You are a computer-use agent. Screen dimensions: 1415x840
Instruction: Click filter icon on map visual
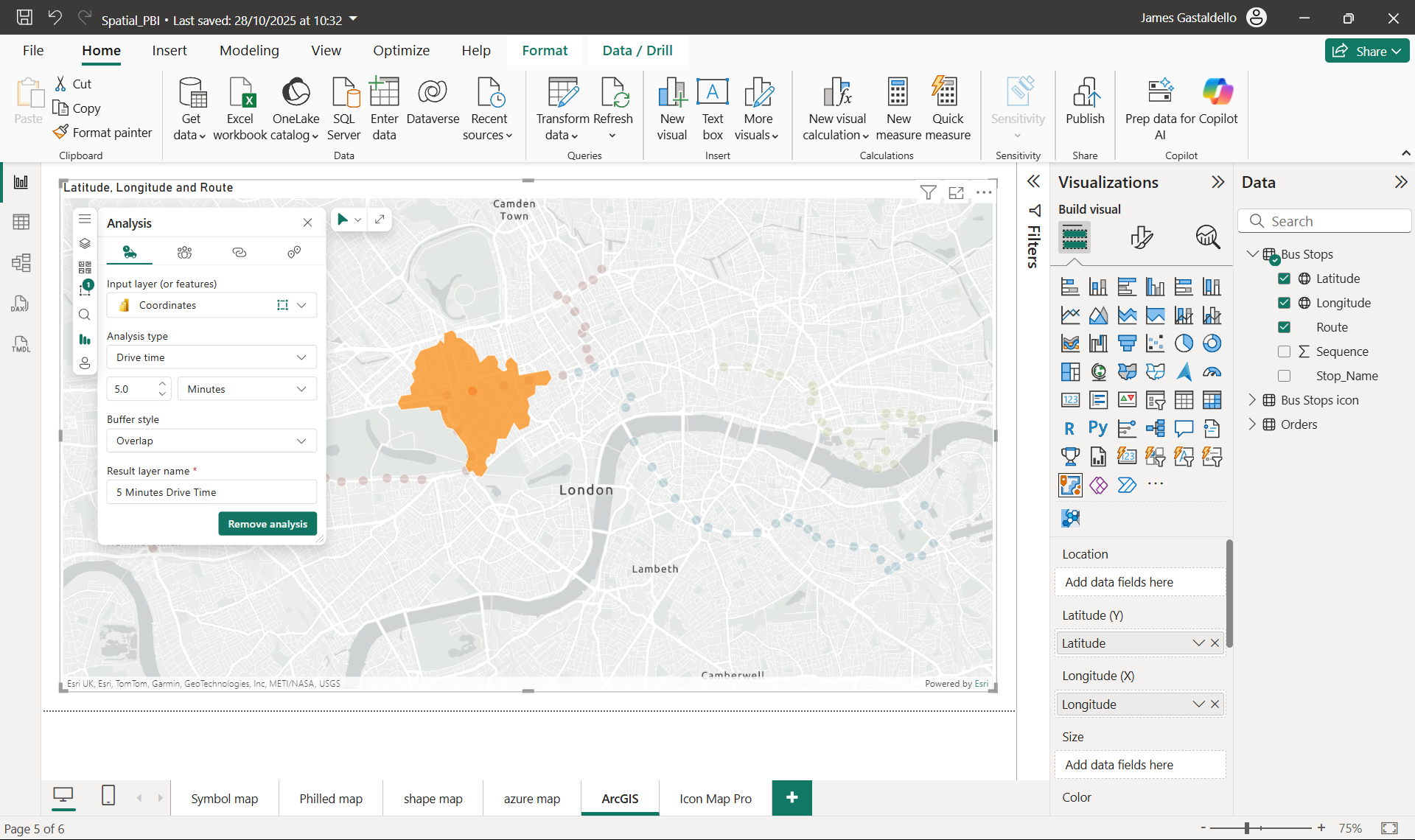tap(928, 192)
